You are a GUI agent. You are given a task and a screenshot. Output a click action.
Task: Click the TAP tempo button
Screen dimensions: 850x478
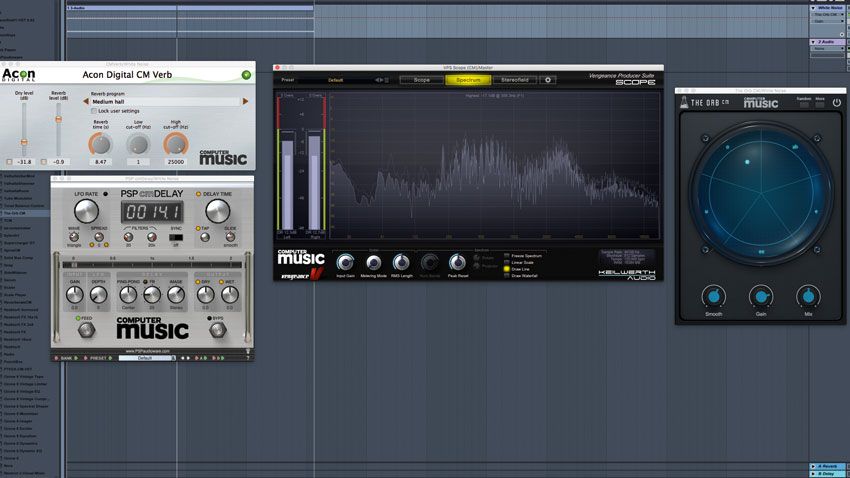205,237
